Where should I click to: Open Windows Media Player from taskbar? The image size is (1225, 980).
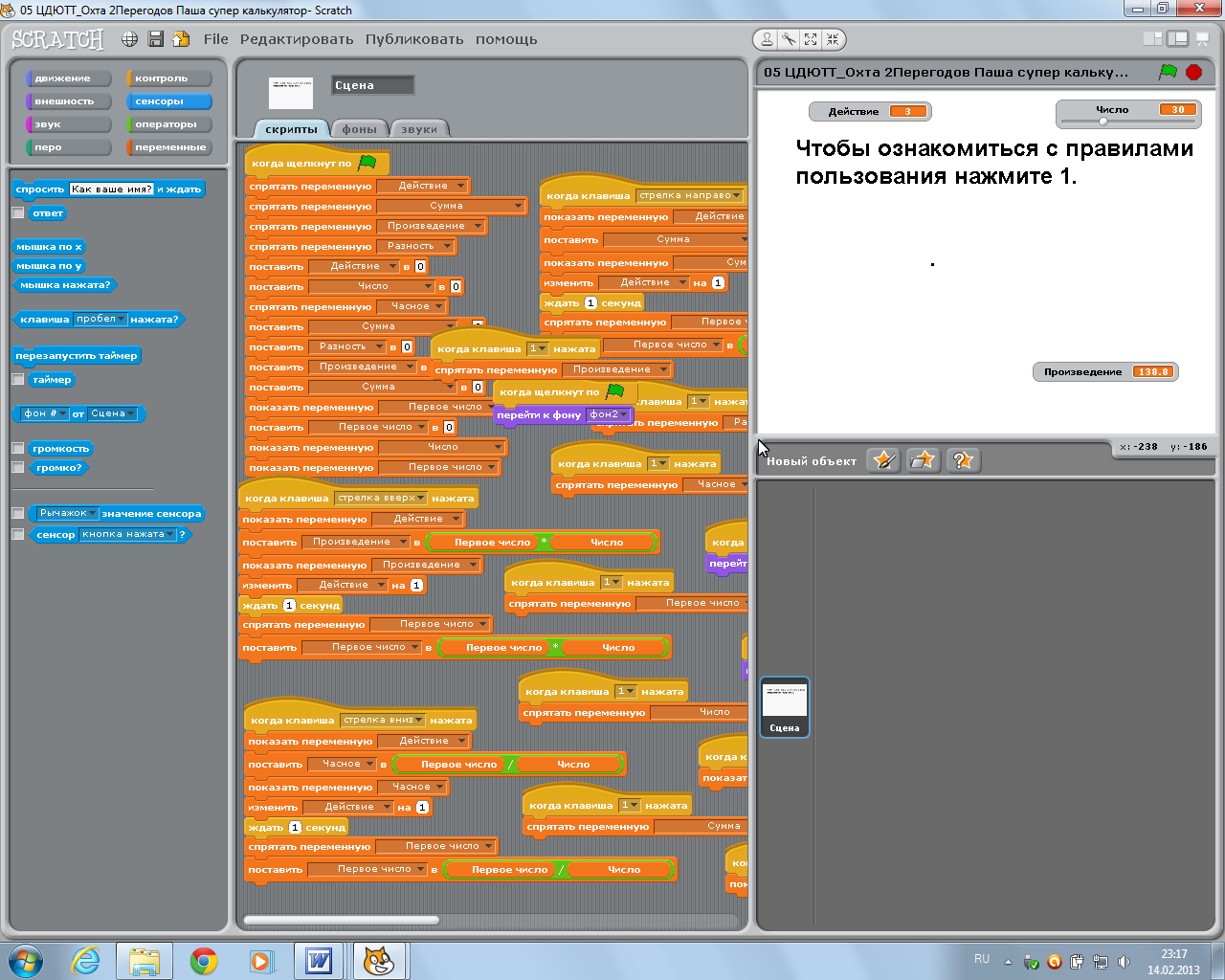[x=260, y=961]
